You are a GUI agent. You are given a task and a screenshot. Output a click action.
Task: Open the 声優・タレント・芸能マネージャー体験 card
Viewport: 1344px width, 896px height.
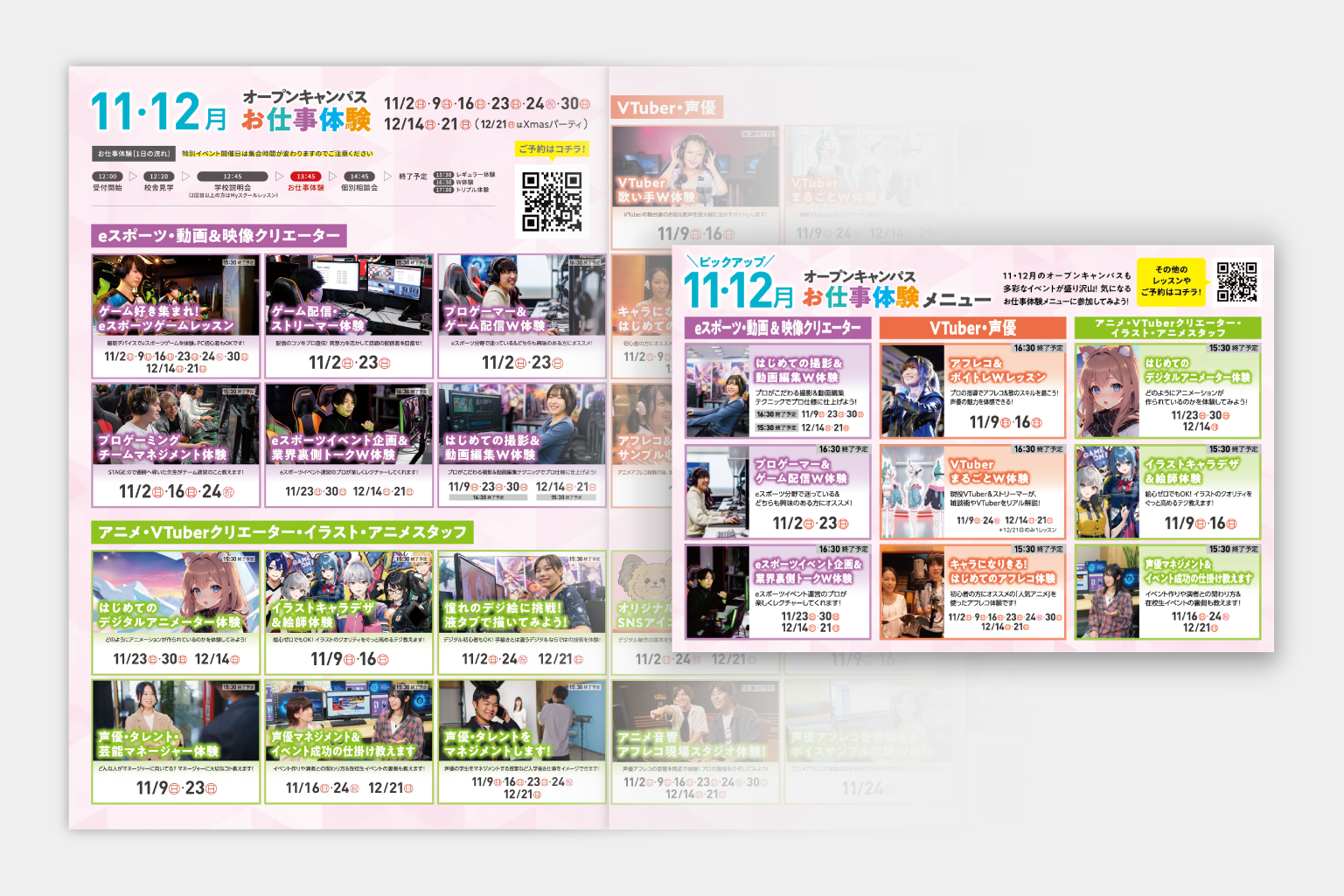coord(176,741)
